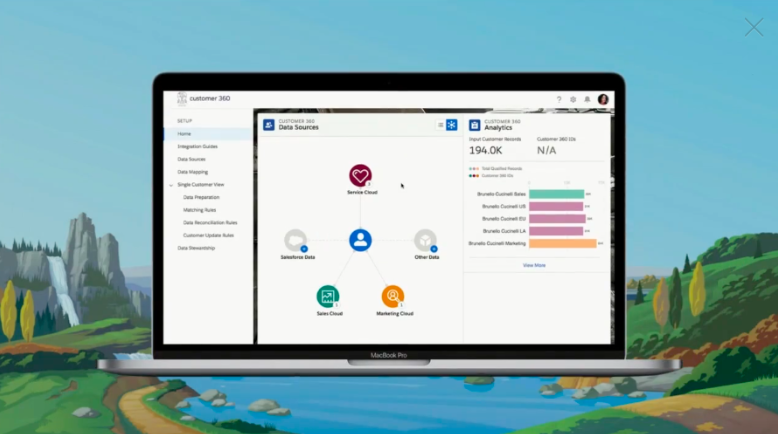Image resolution: width=778 pixels, height=434 pixels.
Task: Select the Salesforce Data cloud node
Action: [295, 240]
